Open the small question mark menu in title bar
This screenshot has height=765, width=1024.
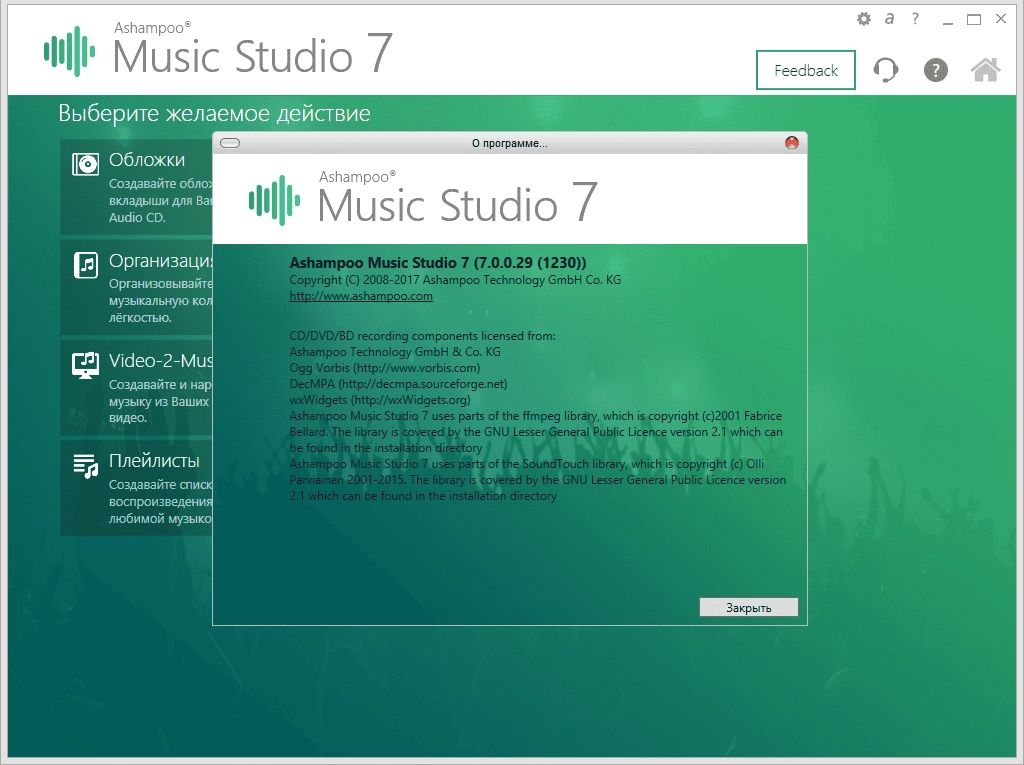coord(915,19)
